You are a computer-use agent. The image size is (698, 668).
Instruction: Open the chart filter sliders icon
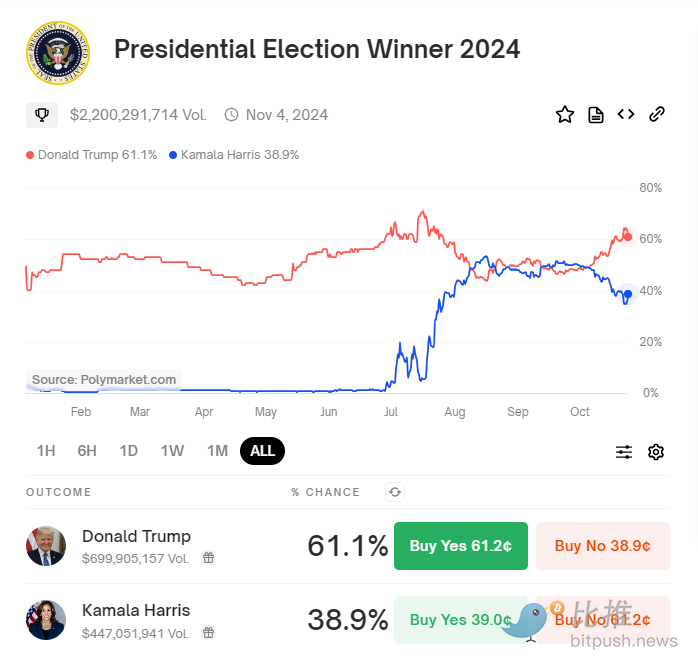click(624, 452)
